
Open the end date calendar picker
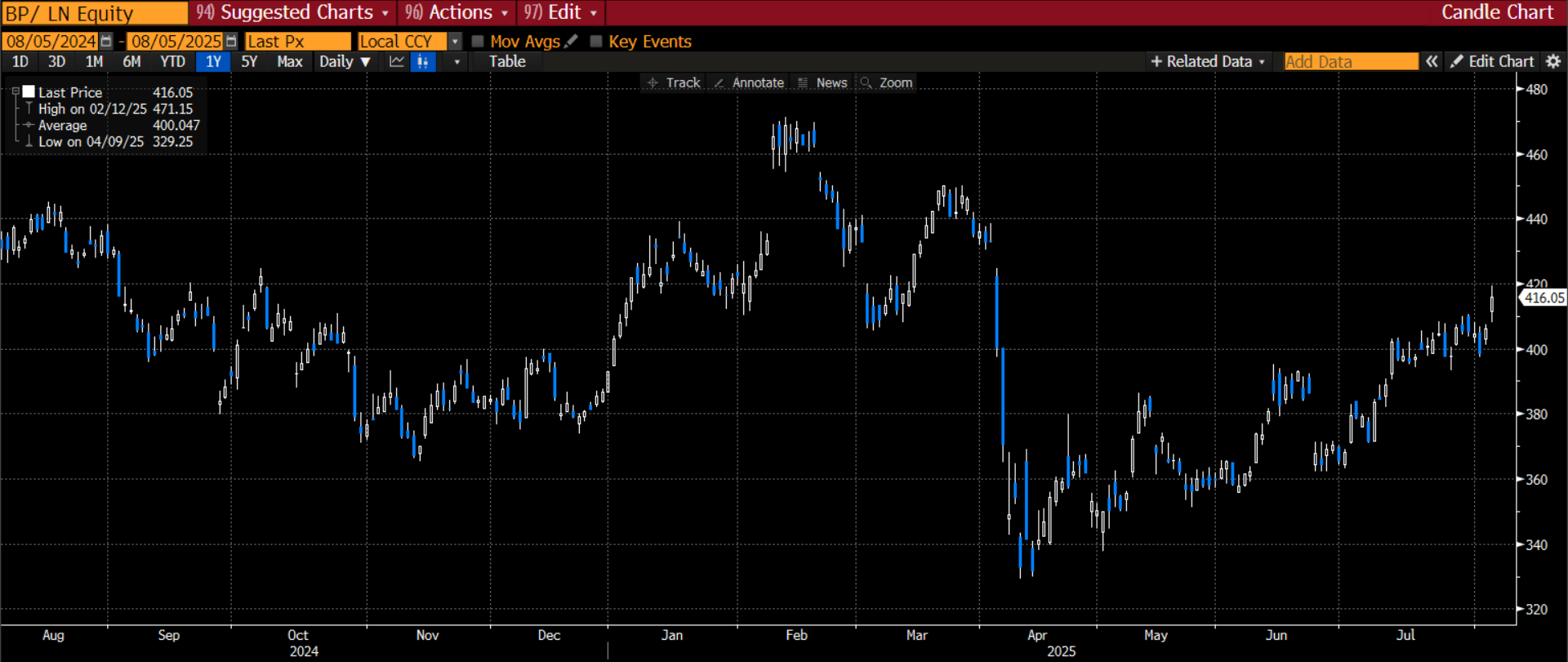[231, 42]
